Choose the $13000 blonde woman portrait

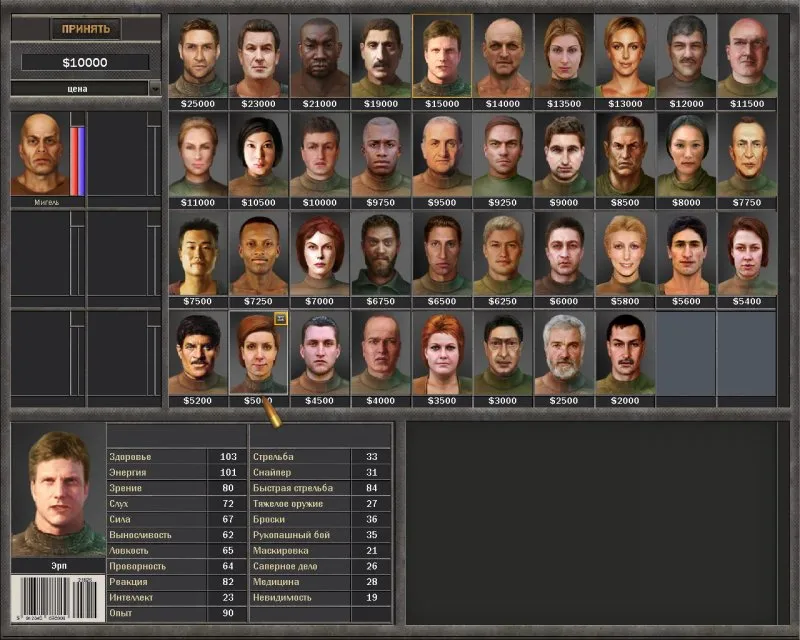[625, 56]
